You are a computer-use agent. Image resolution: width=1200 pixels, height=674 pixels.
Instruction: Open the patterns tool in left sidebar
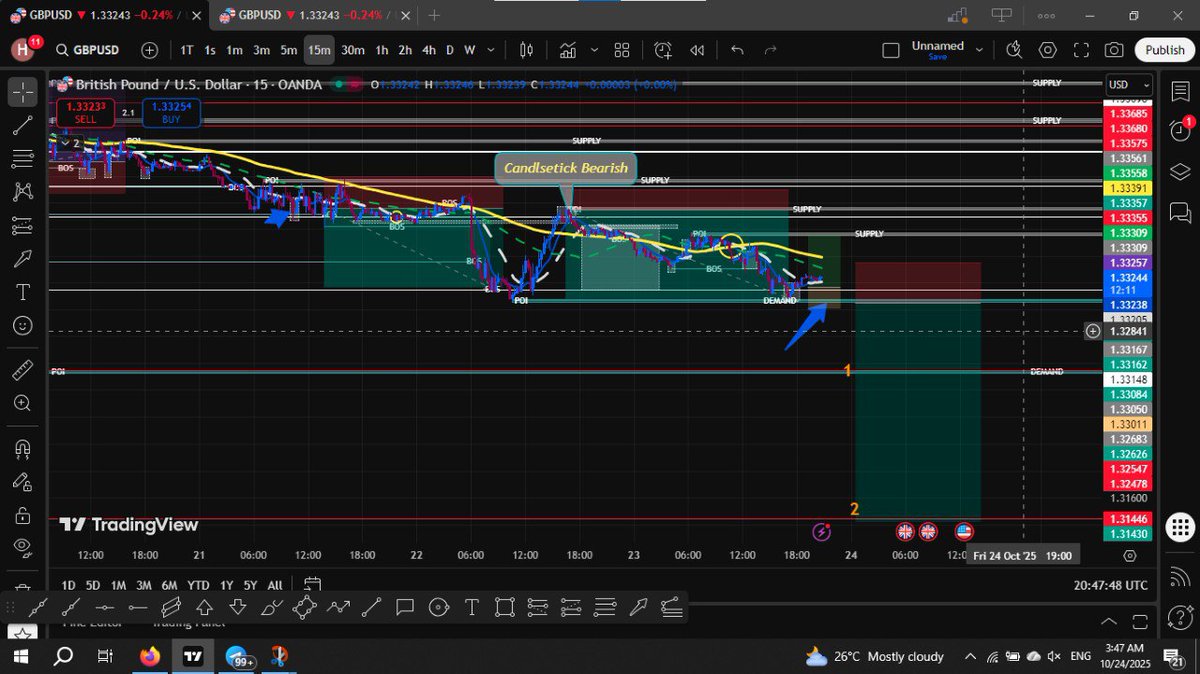pyautogui.click(x=23, y=192)
